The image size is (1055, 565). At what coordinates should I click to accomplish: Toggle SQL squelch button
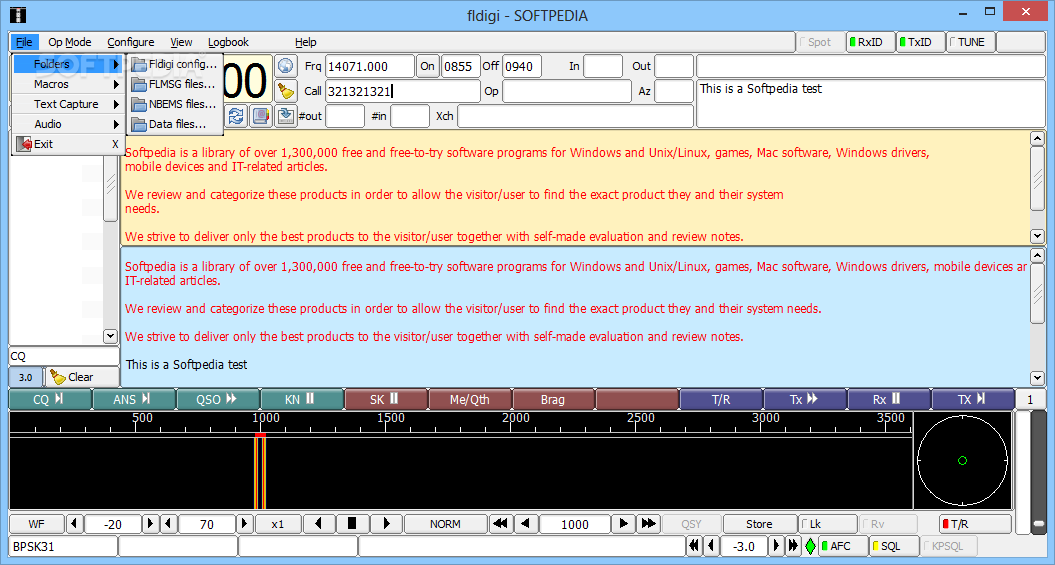point(894,546)
